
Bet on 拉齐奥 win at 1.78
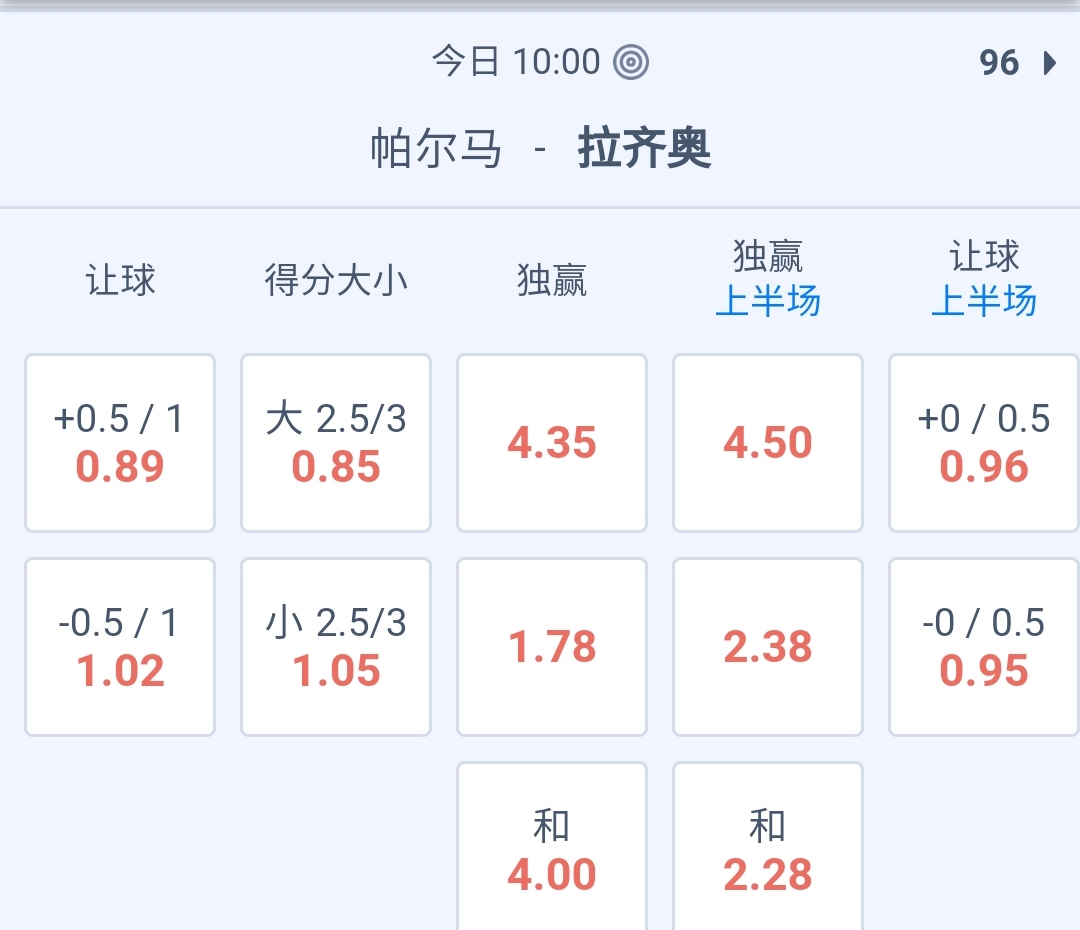click(x=552, y=647)
